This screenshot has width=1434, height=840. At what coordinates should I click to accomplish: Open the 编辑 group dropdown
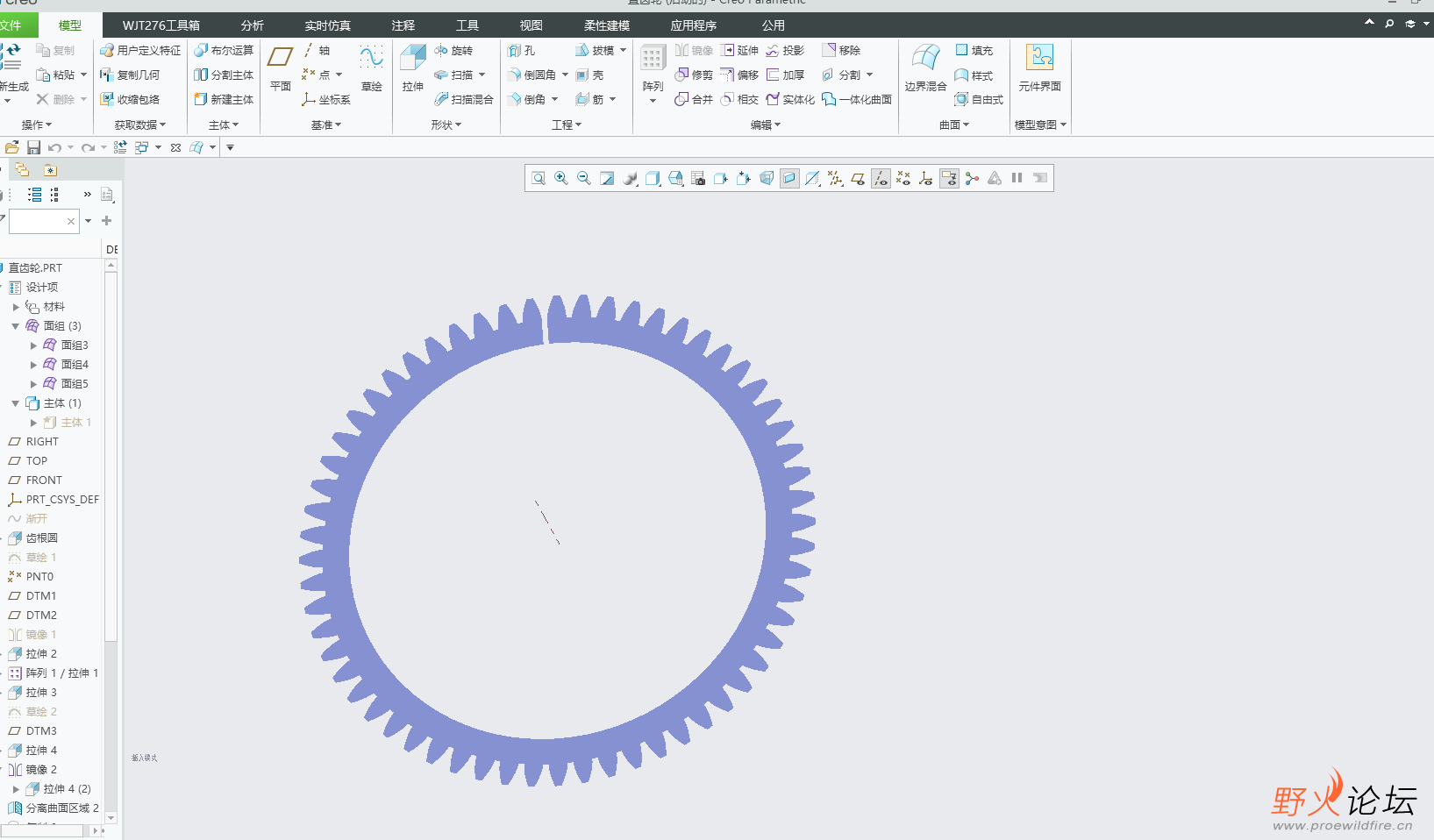[766, 125]
